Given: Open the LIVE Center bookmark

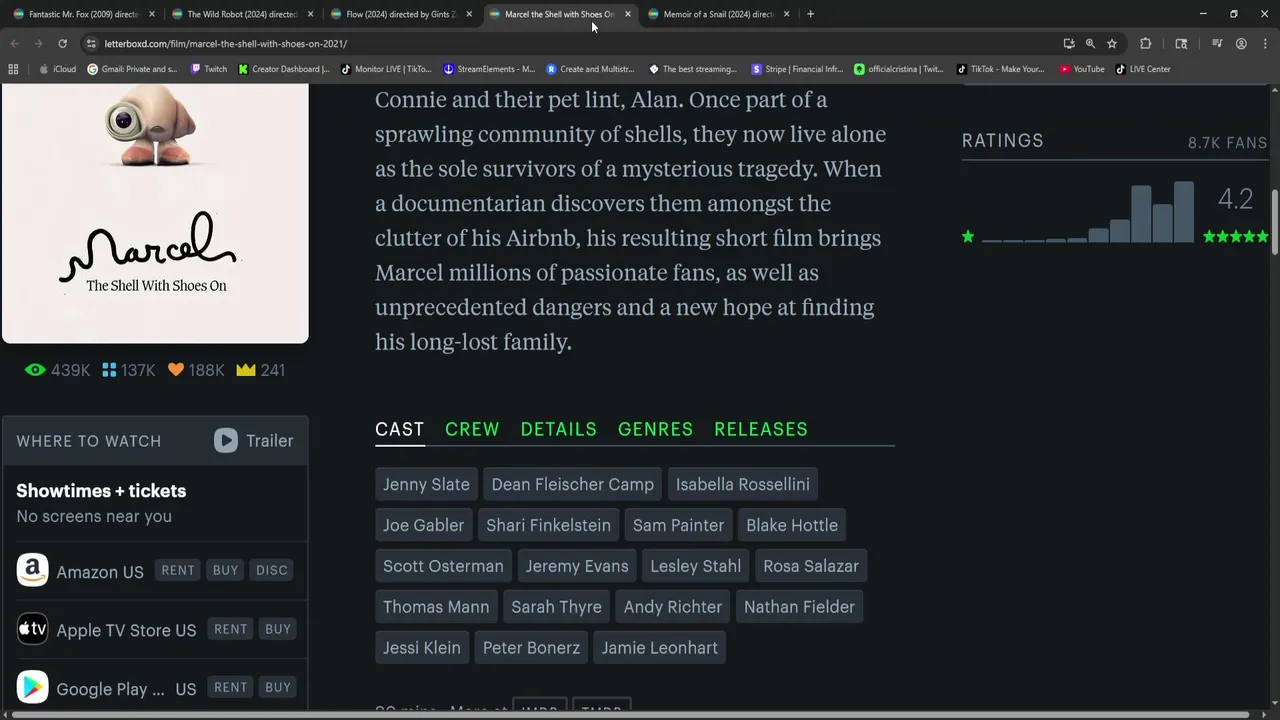Looking at the screenshot, I should click(x=1143, y=69).
